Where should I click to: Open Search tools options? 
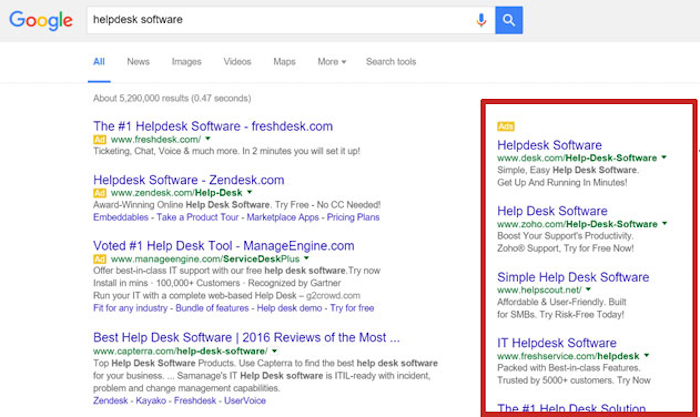coord(391,62)
